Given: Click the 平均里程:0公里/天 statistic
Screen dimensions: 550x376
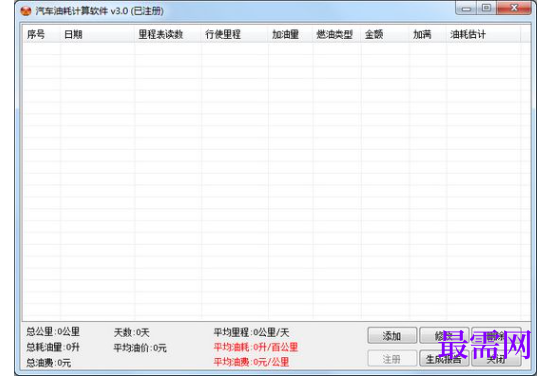Looking at the screenshot, I should pos(251,332).
